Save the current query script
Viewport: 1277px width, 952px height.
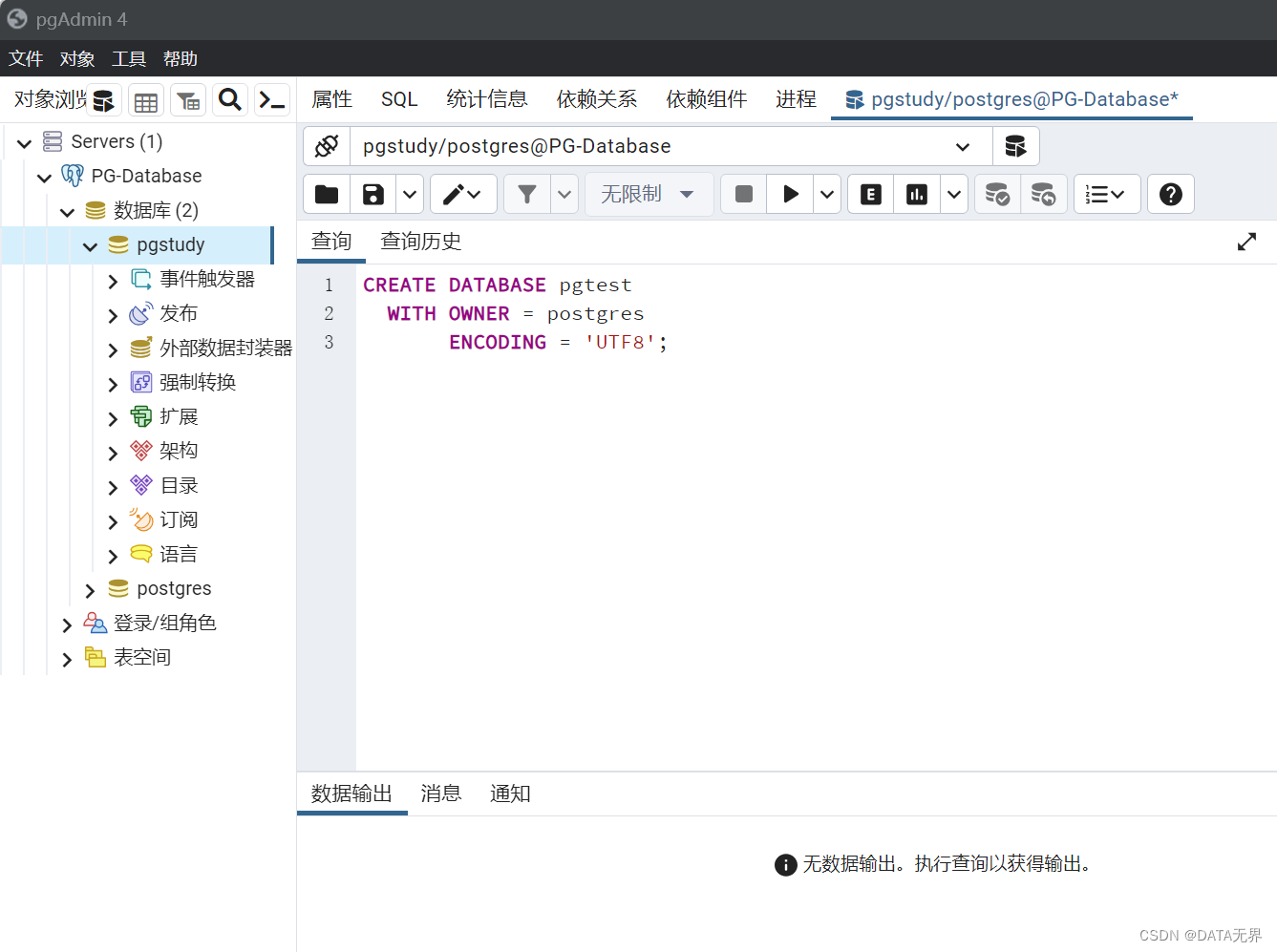pyautogui.click(x=372, y=194)
